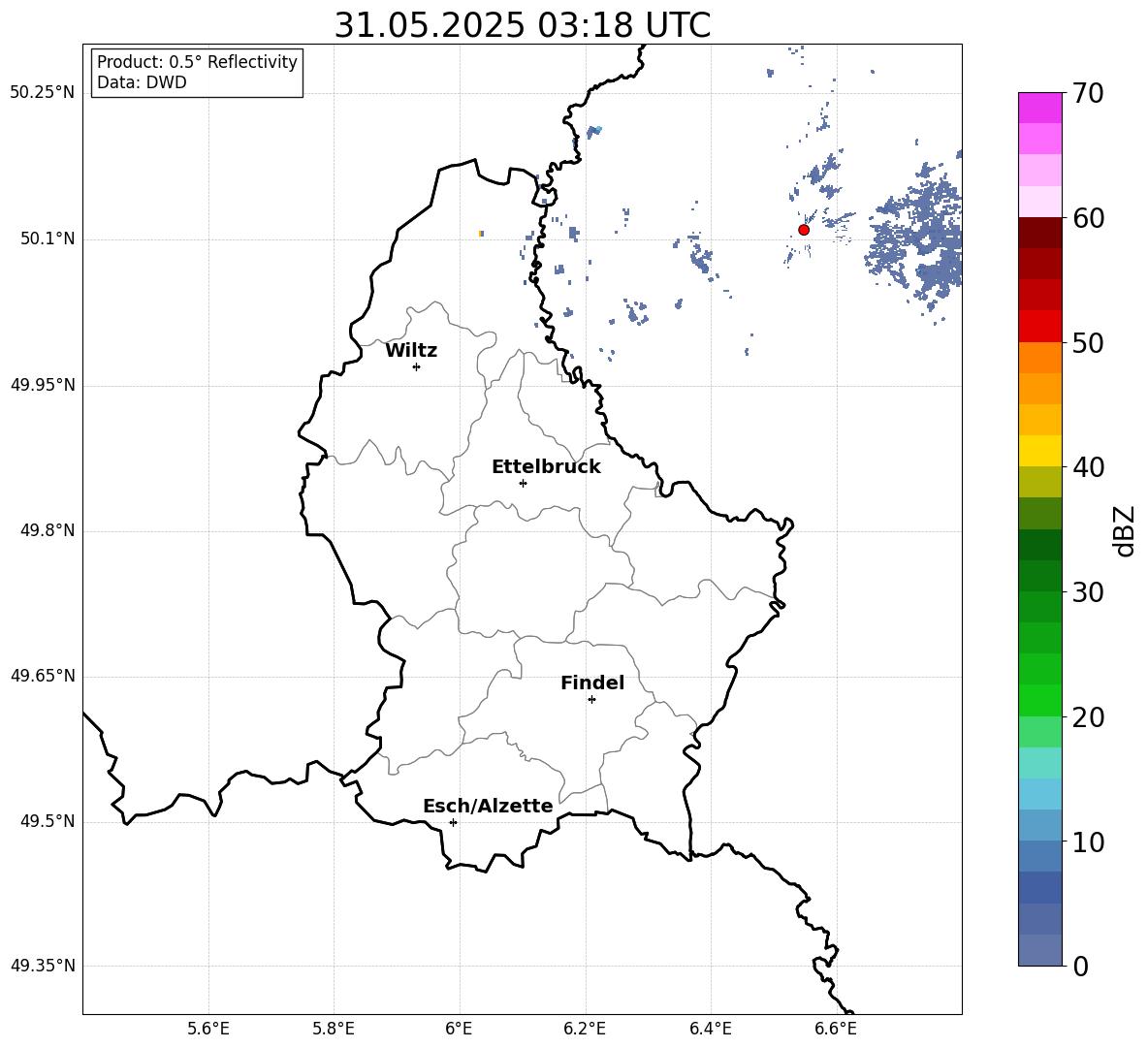Click the 49.8°N latitude label

pyautogui.click(x=48, y=530)
